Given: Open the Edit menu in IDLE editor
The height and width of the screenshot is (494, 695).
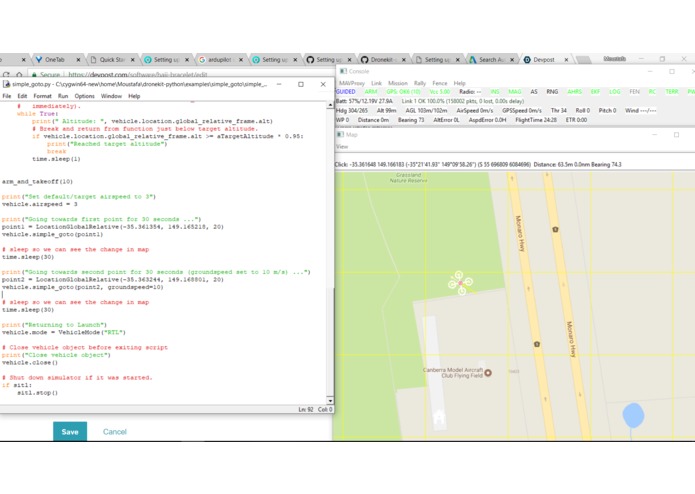Looking at the screenshot, I should [x=22, y=96].
